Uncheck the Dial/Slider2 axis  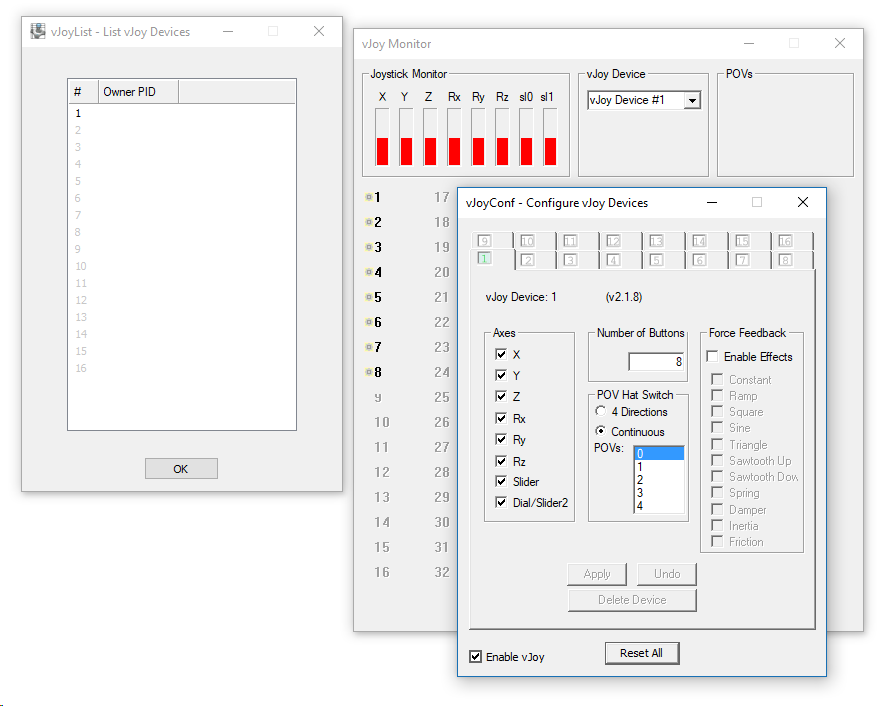pos(501,502)
